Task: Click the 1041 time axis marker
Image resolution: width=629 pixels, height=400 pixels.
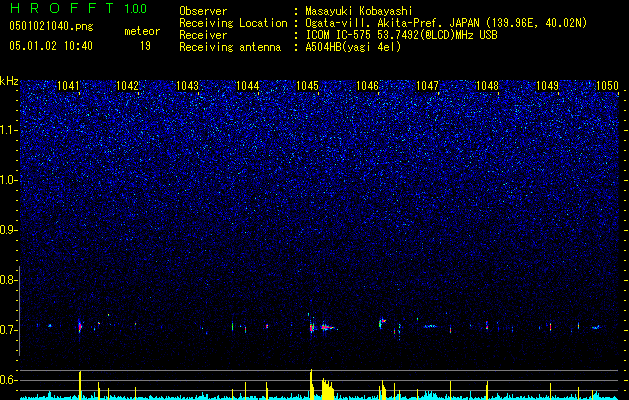Action: 68,86
